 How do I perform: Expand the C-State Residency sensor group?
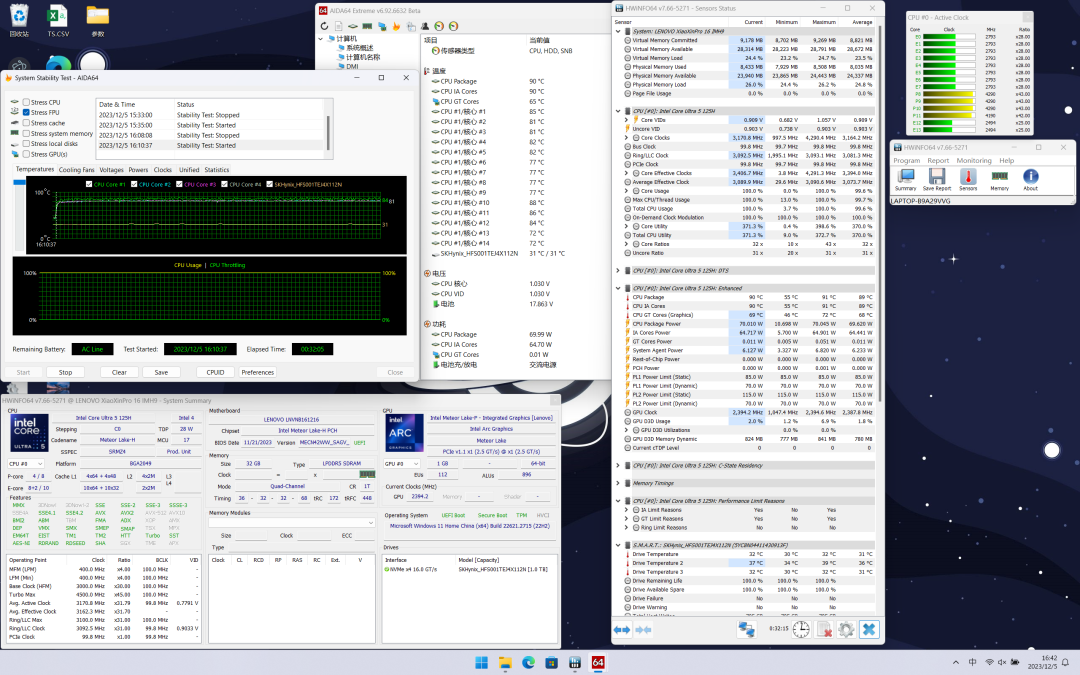pyautogui.click(x=618, y=466)
